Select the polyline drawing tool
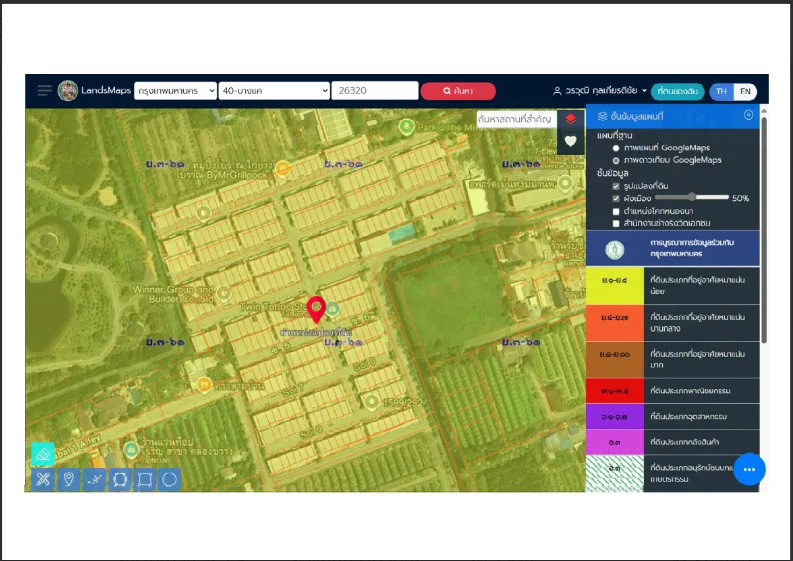This screenshot has width=793, height=561. [x=94, y=479]
